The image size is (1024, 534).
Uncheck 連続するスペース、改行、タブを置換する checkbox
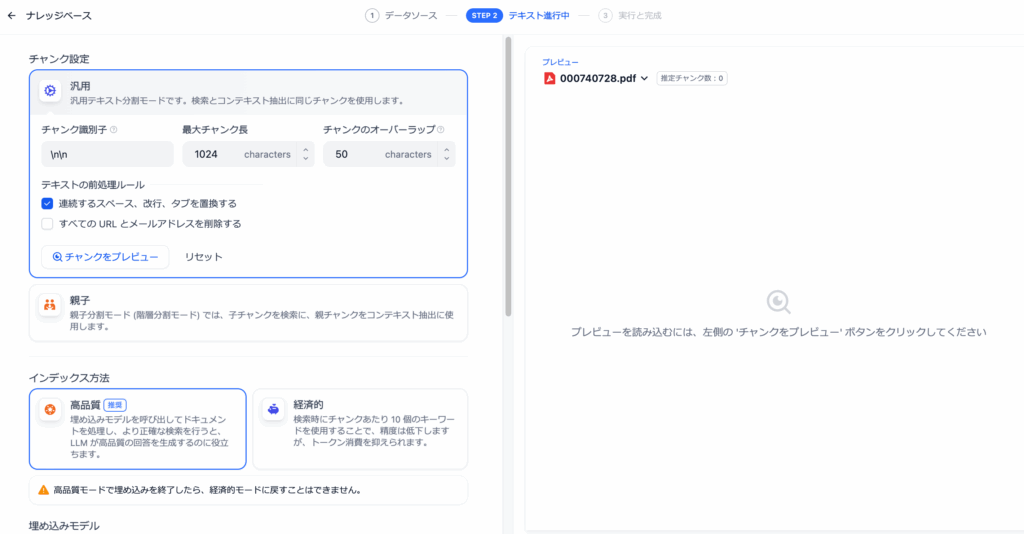click(47, 203)
